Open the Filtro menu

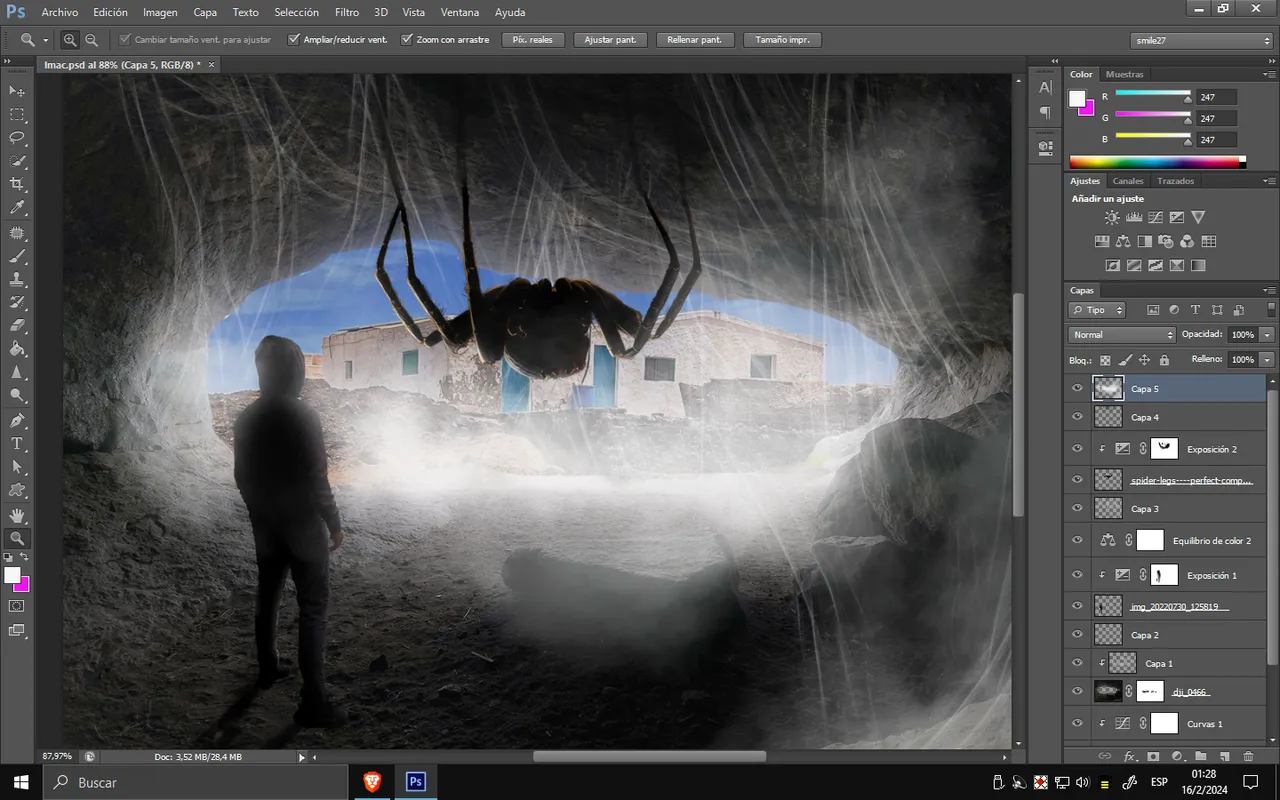[347, 12]
